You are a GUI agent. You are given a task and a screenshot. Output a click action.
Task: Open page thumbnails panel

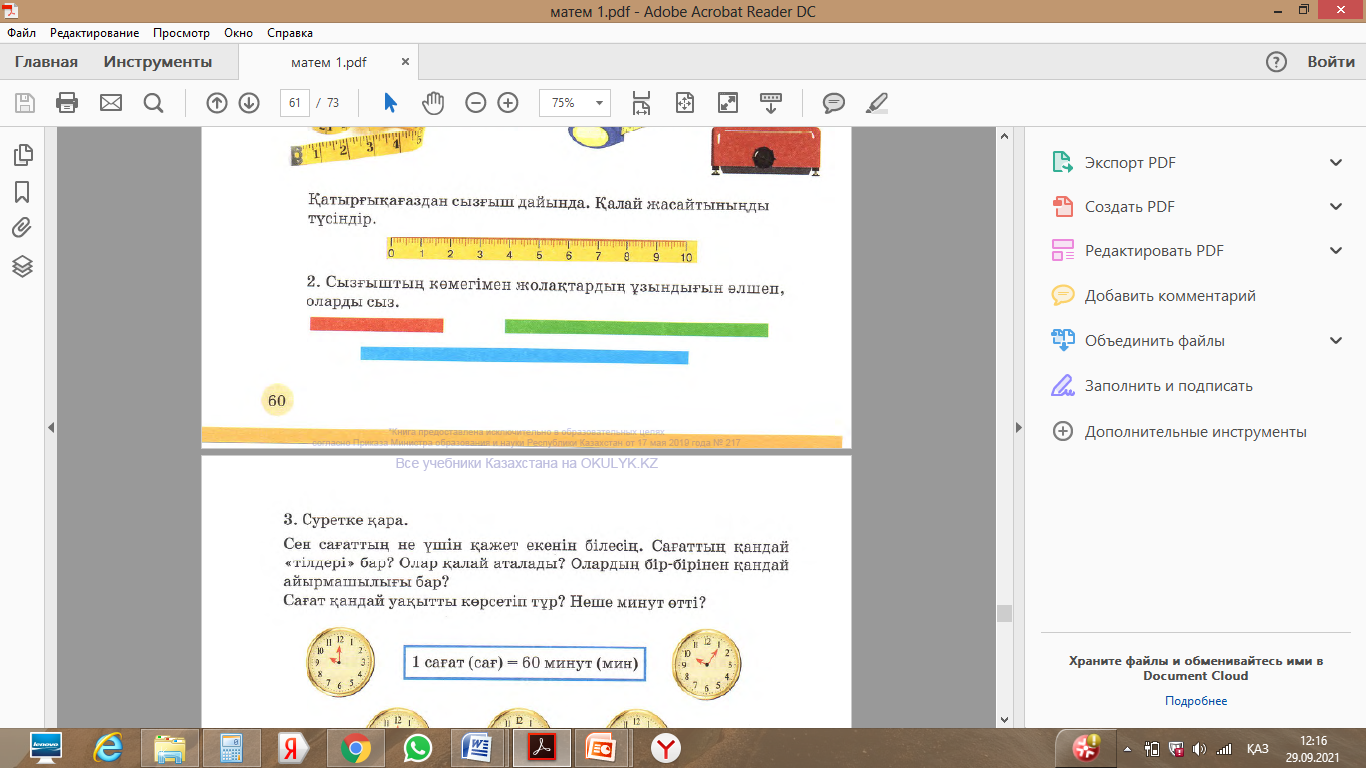(22, 155)
